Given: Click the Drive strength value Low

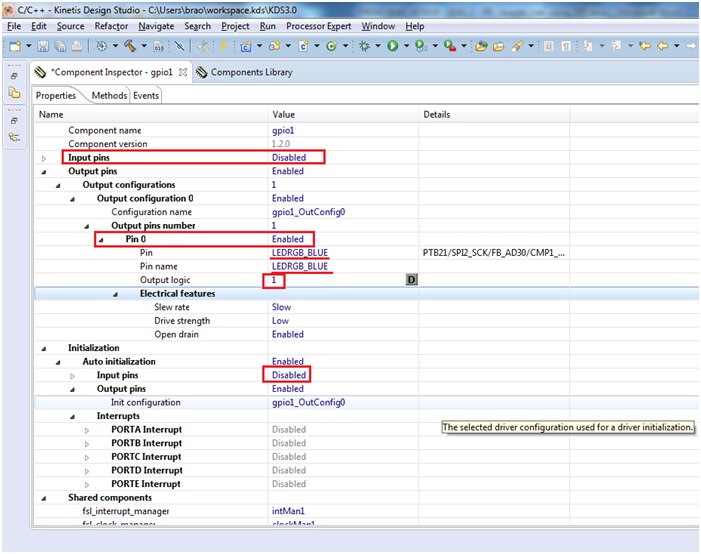Looking at the screenshot, I should [280, 321].
